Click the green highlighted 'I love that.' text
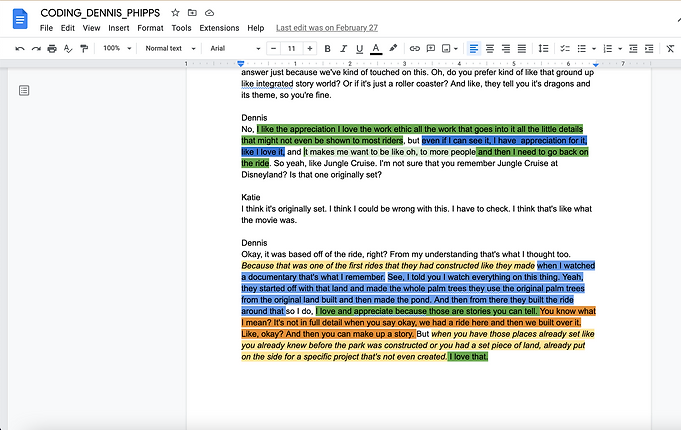This screenshot has height=430, width=681. (468, 357)
